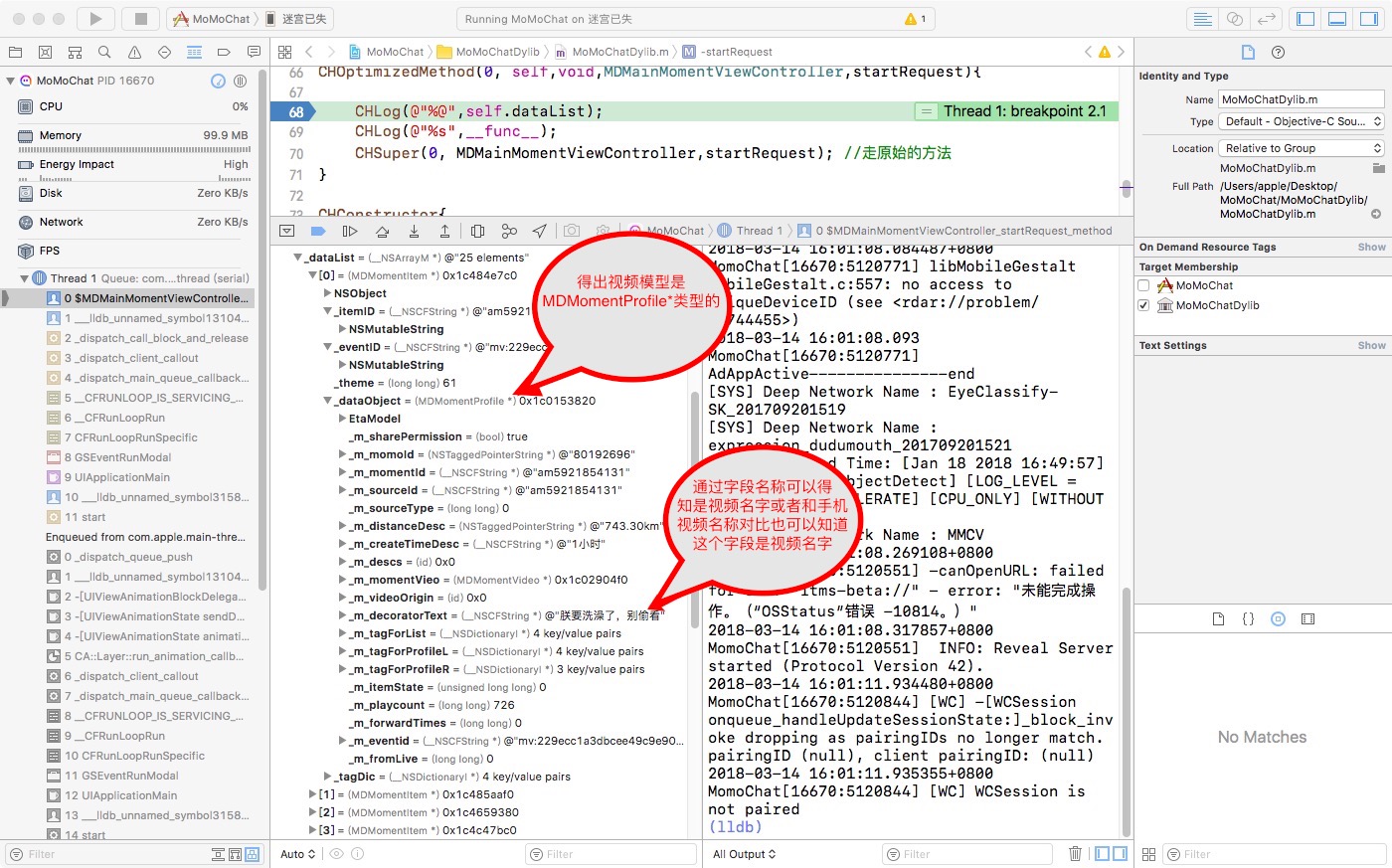1392x868 pixels.
Task: Click the Step Out debug icon
Action: point(444,231)
